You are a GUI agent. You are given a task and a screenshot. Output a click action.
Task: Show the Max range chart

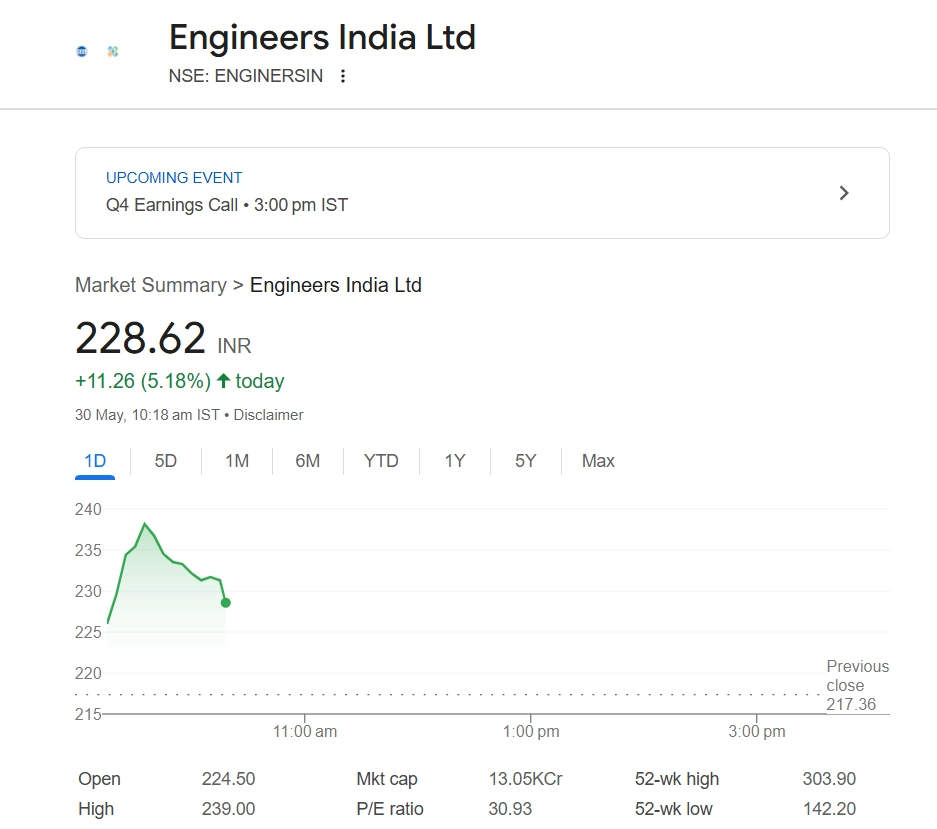[598, 461]
